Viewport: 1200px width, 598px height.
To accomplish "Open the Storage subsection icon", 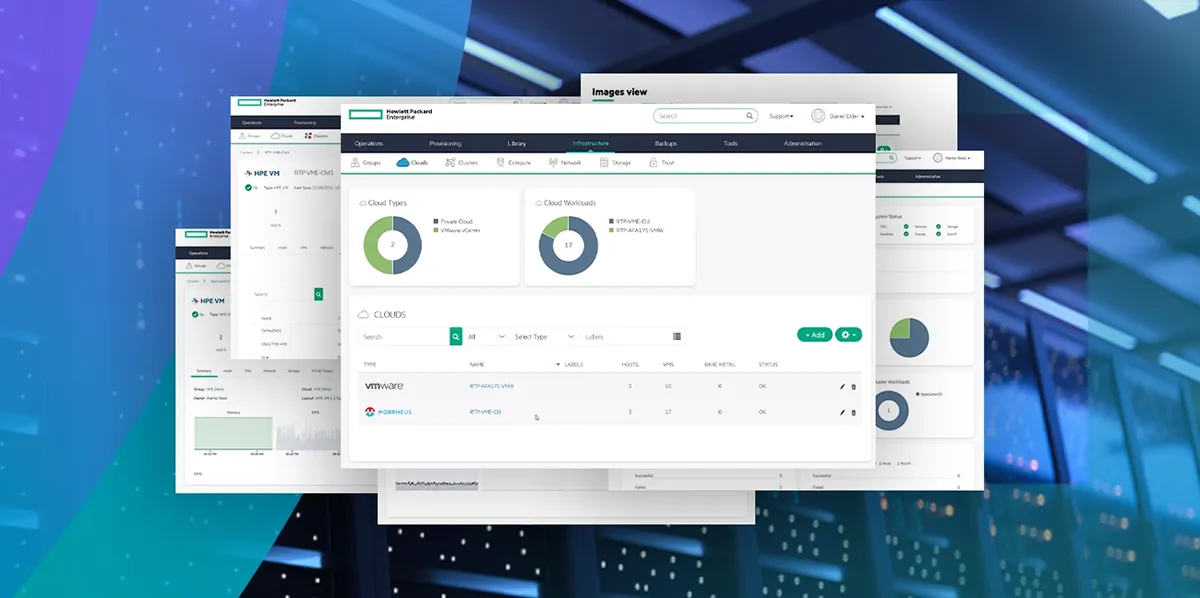I will tap(603, 162).
